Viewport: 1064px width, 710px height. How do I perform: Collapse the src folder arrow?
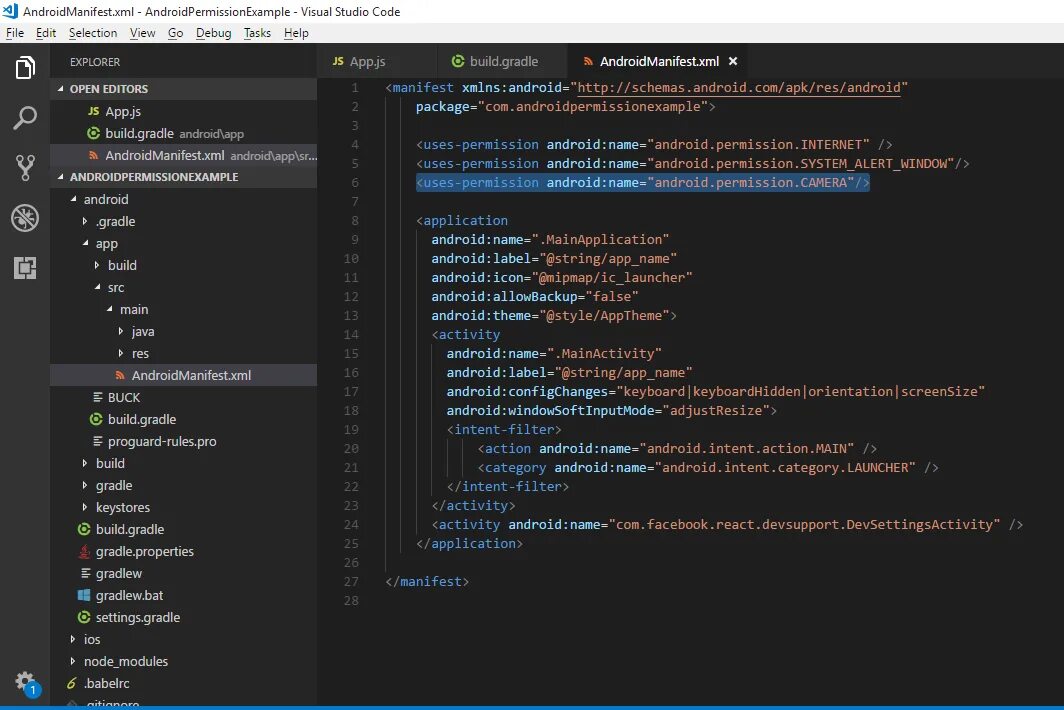point(98,287)
